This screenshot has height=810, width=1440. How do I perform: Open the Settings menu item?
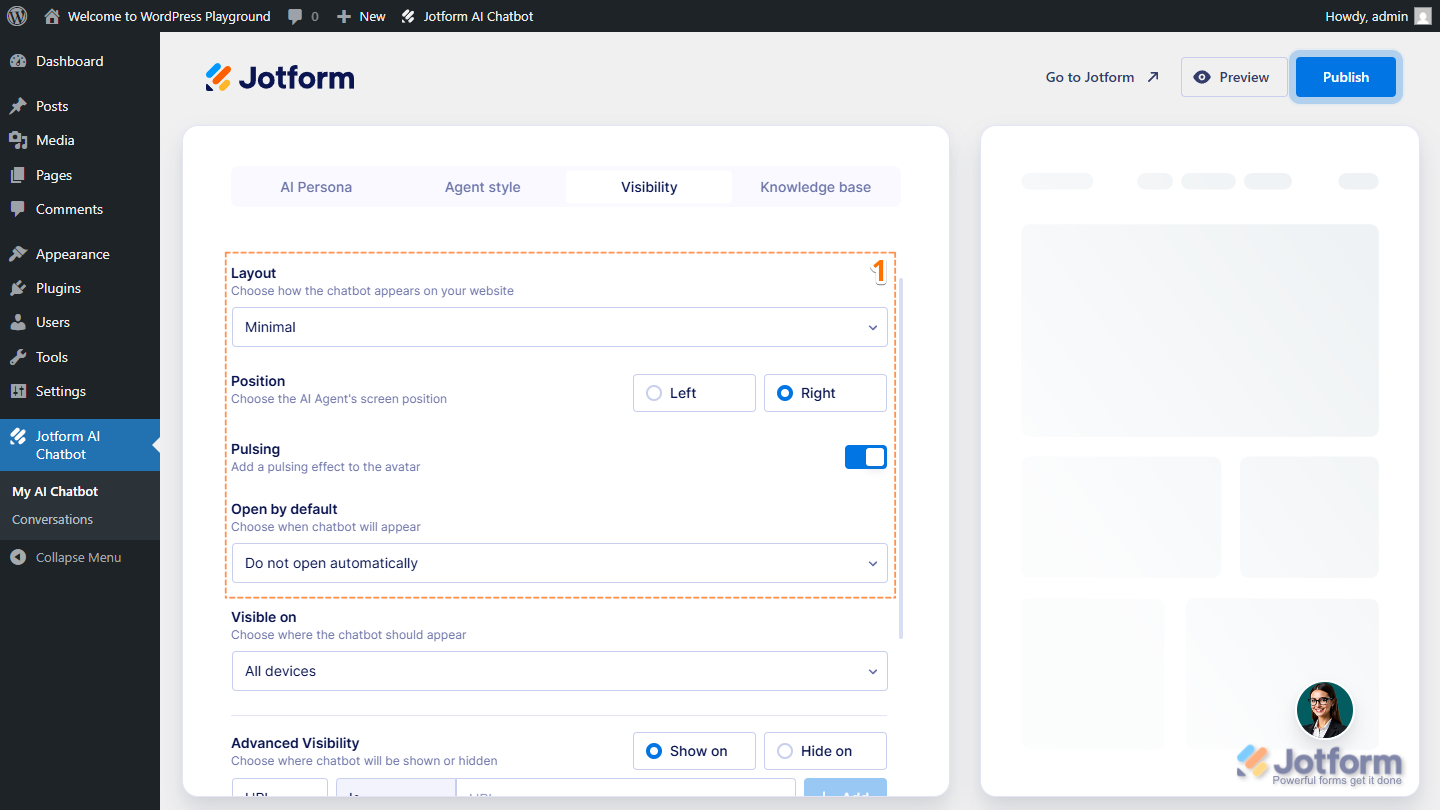80,391
